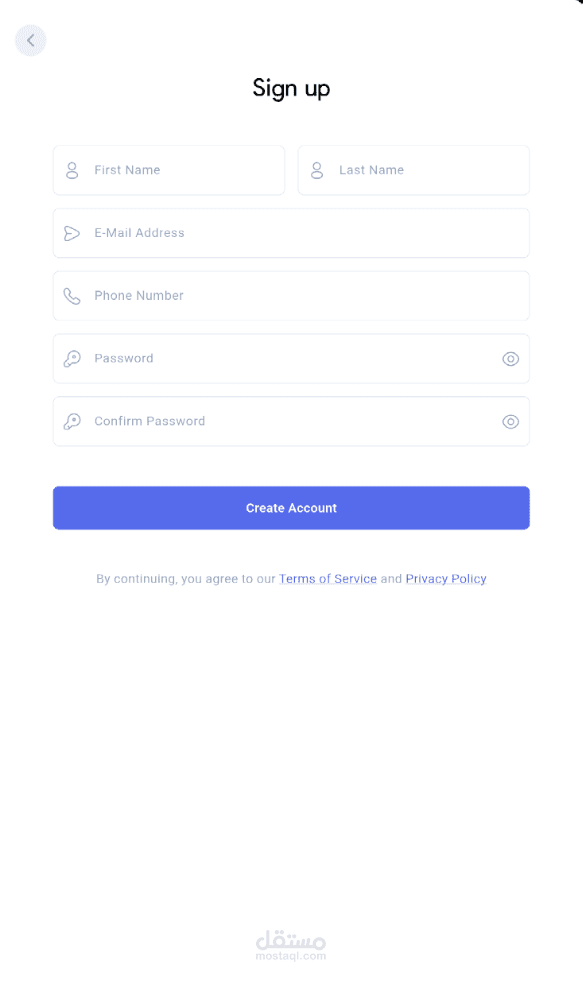Click the Sign up heading

[291, 88]
